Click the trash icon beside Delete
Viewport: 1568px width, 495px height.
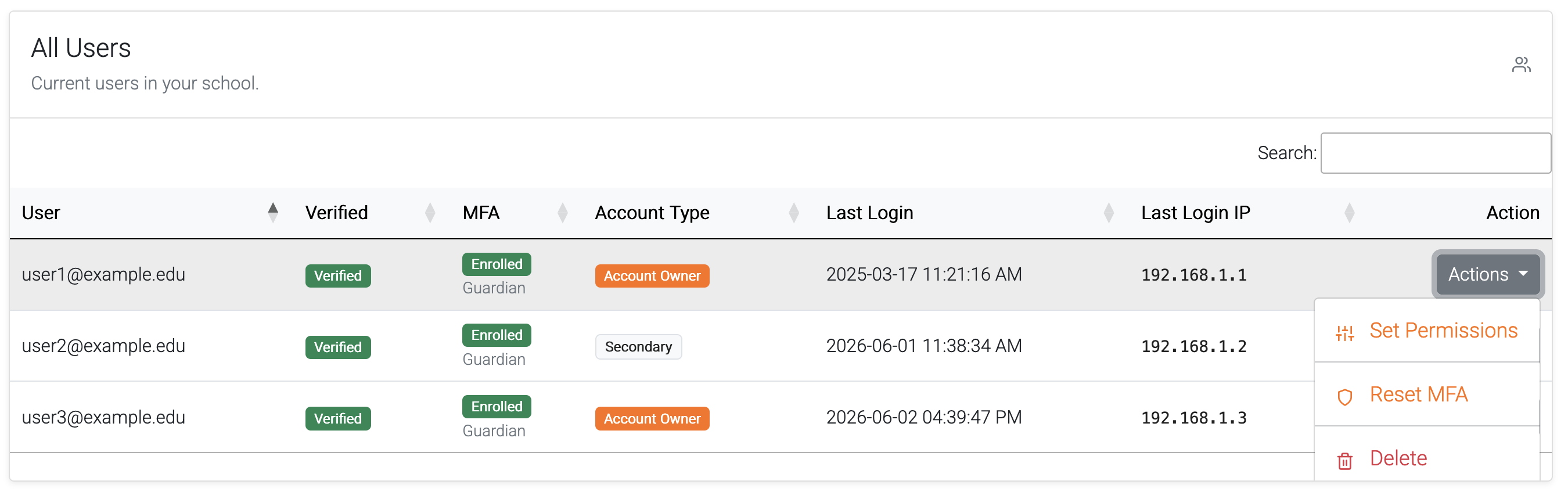(1344, 461)
